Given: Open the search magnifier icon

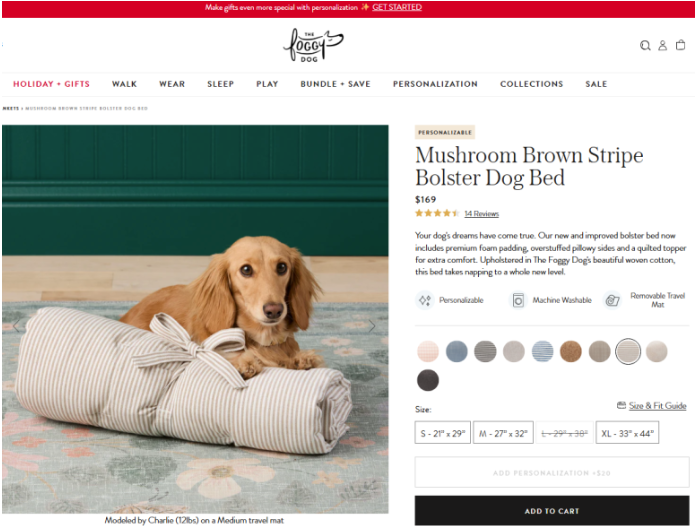Looking at the screenshot, I should (x=645, y=45).
